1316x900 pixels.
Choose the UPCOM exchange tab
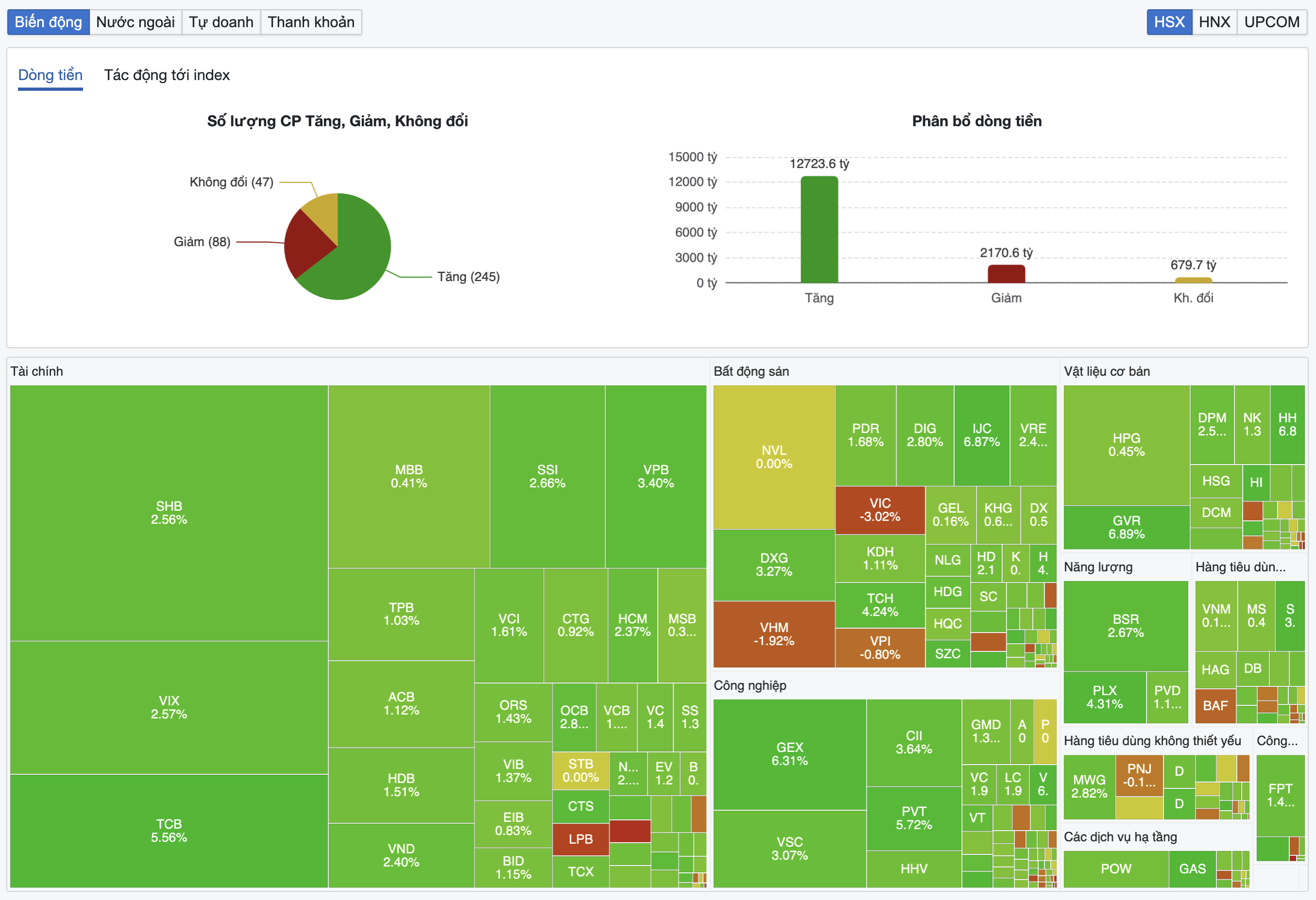coord(1272,22)
